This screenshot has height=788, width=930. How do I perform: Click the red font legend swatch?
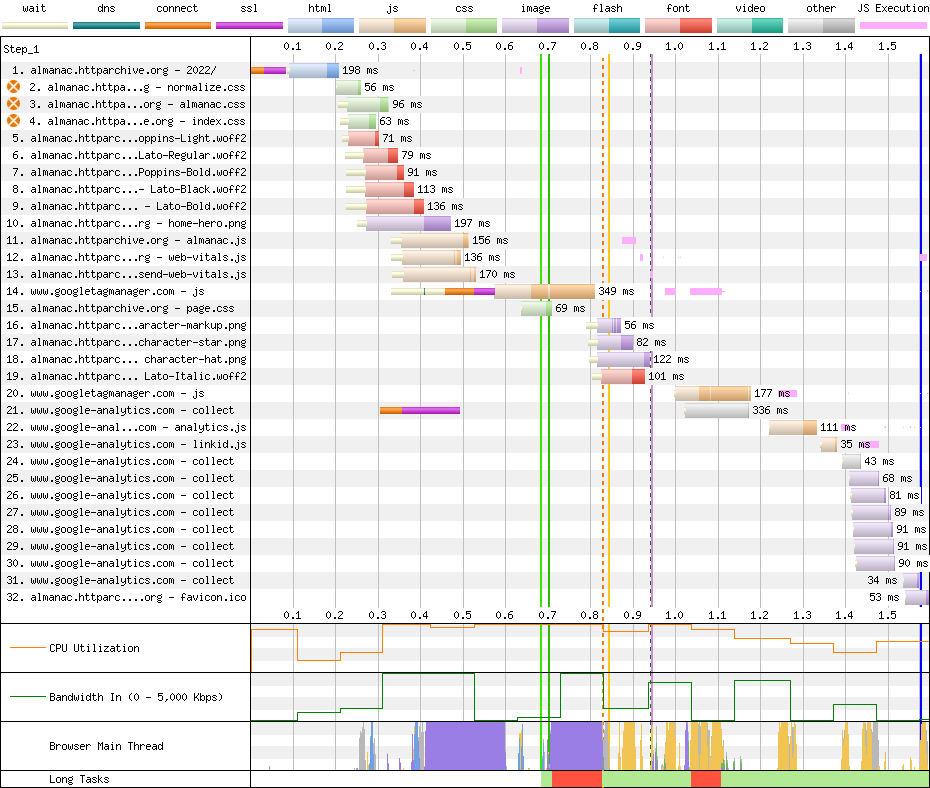678,24
